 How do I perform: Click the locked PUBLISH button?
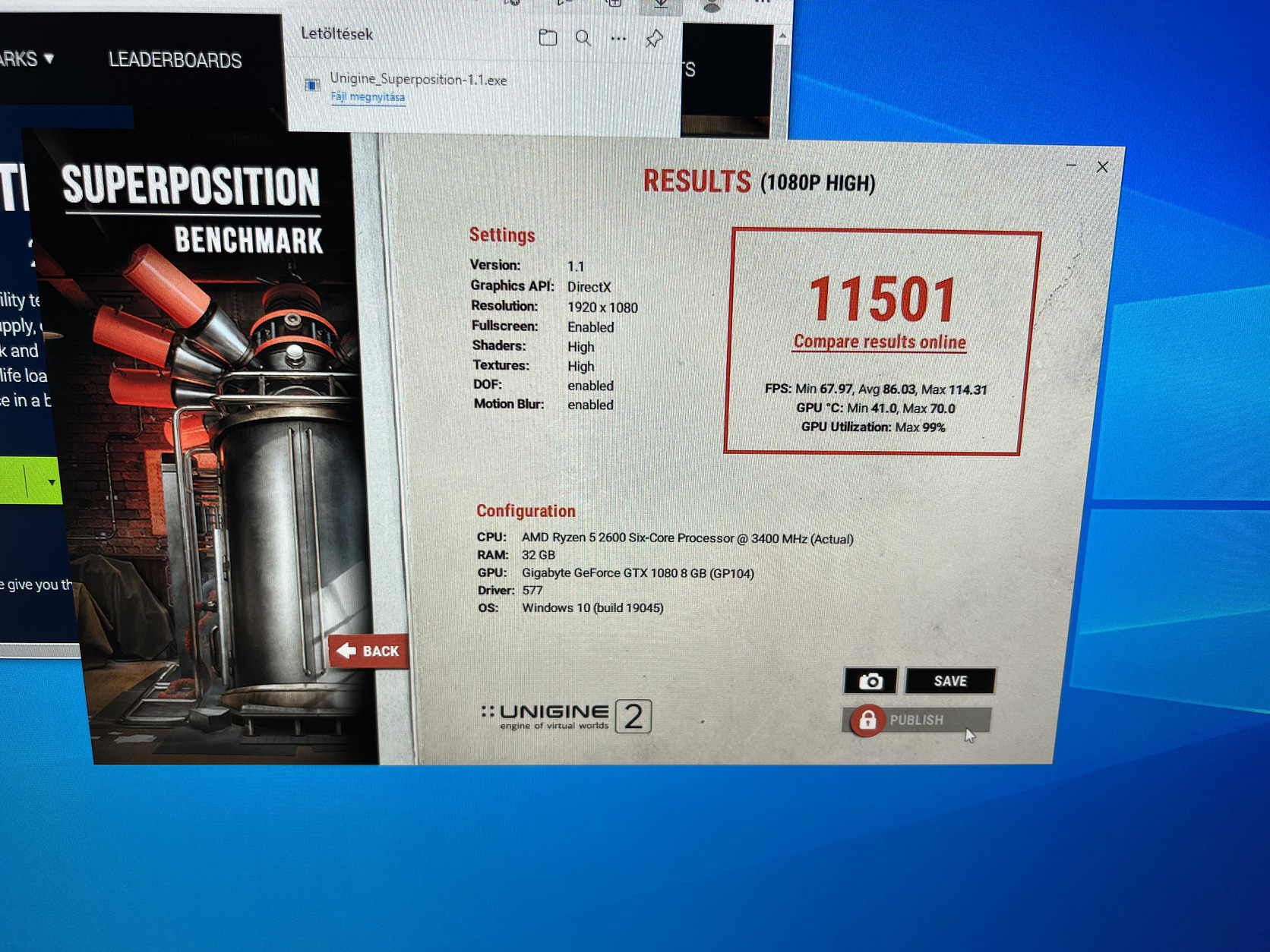[917, 720]
